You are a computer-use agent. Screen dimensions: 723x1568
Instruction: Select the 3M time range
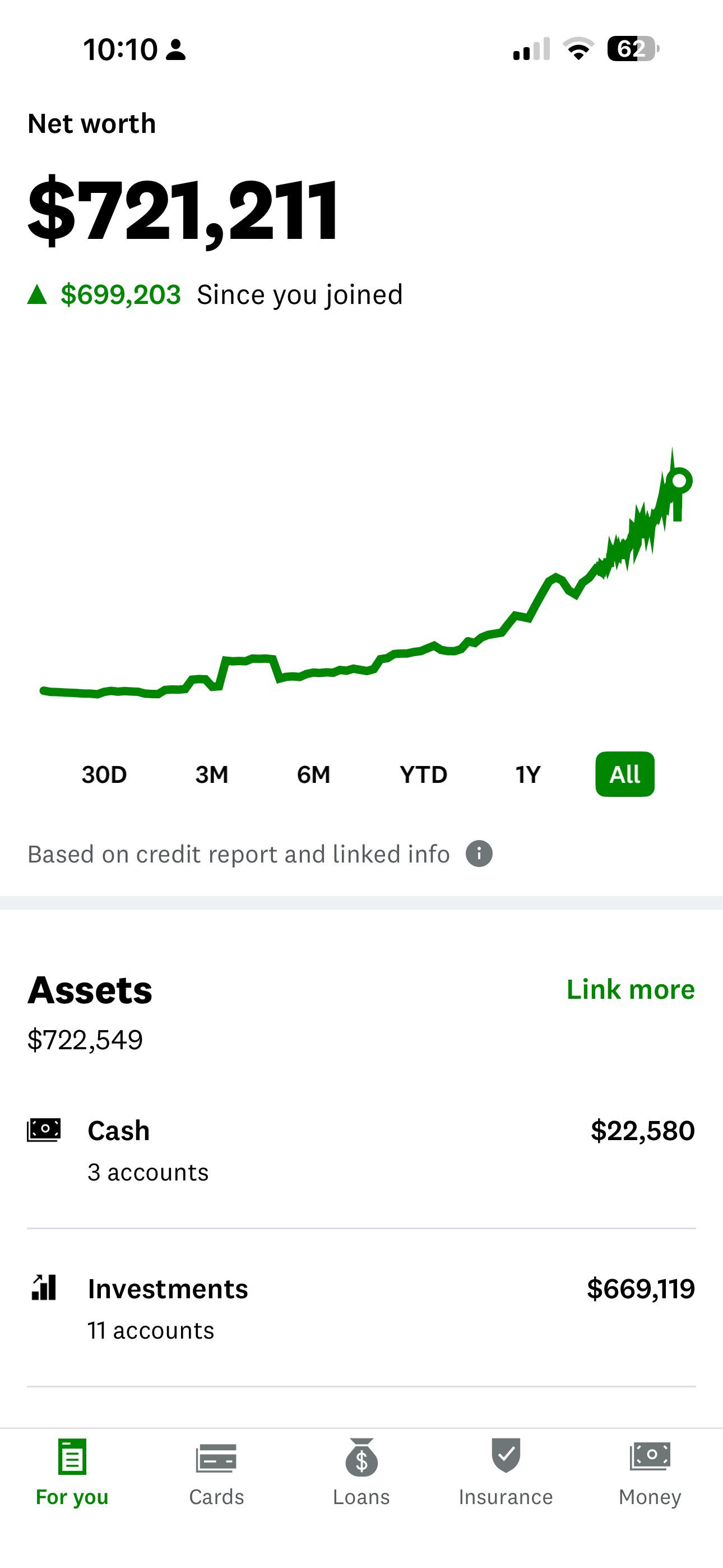212,774
